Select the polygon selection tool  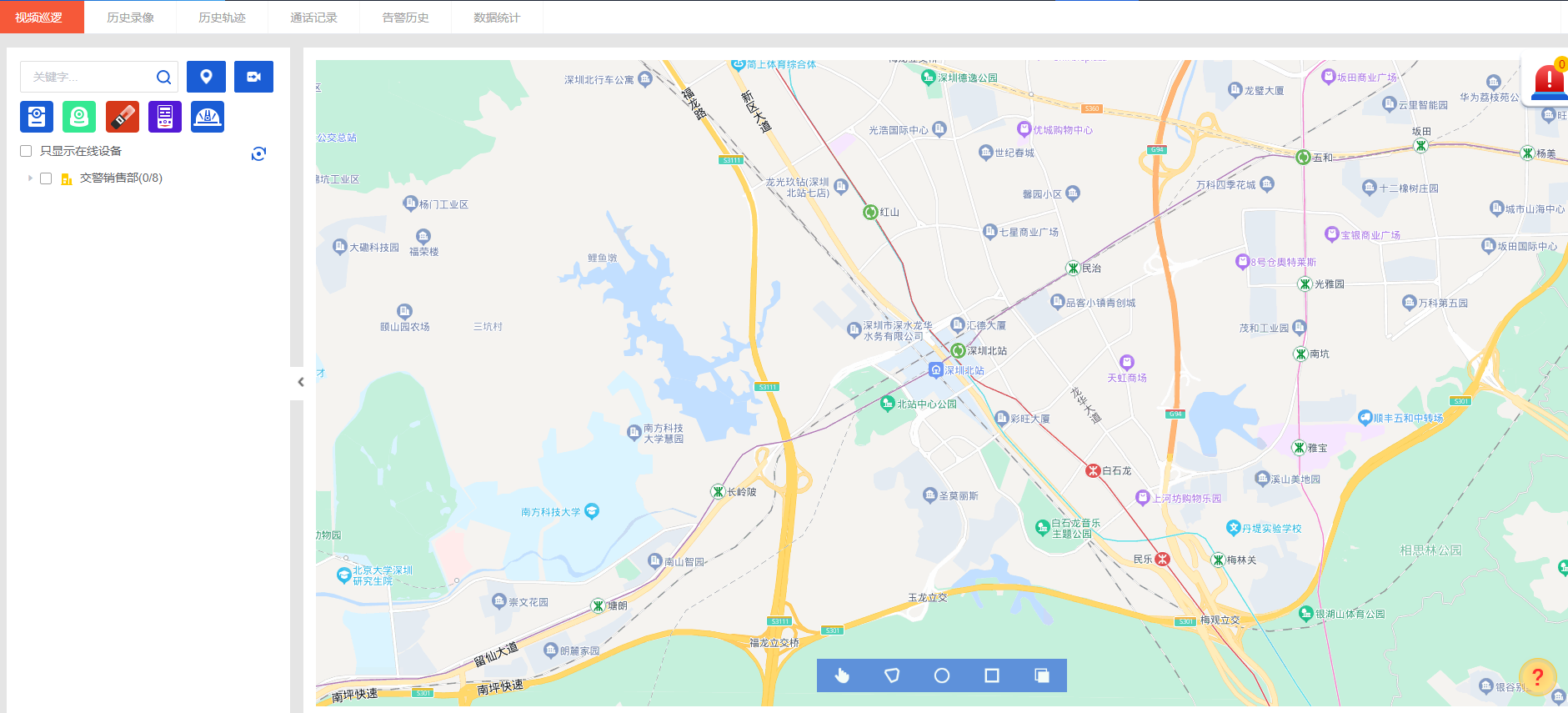[x=892, y=675]
